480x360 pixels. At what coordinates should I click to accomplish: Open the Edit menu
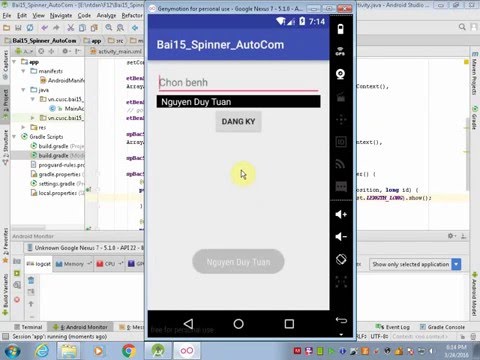point(22,15)
